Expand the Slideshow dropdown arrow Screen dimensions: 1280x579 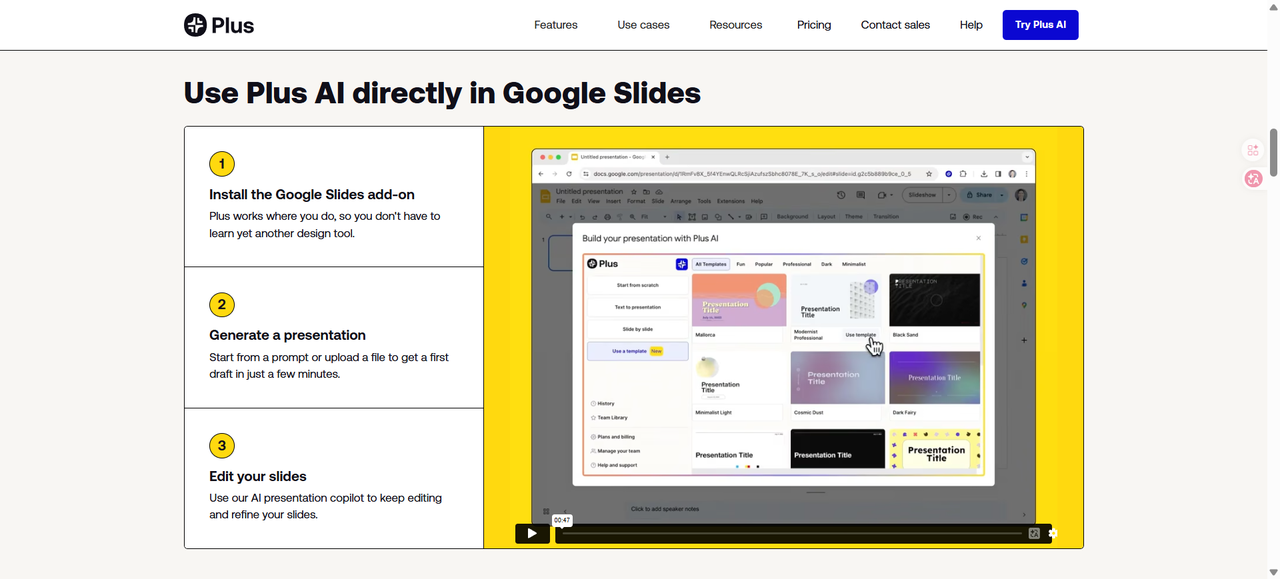click(949, 195)
